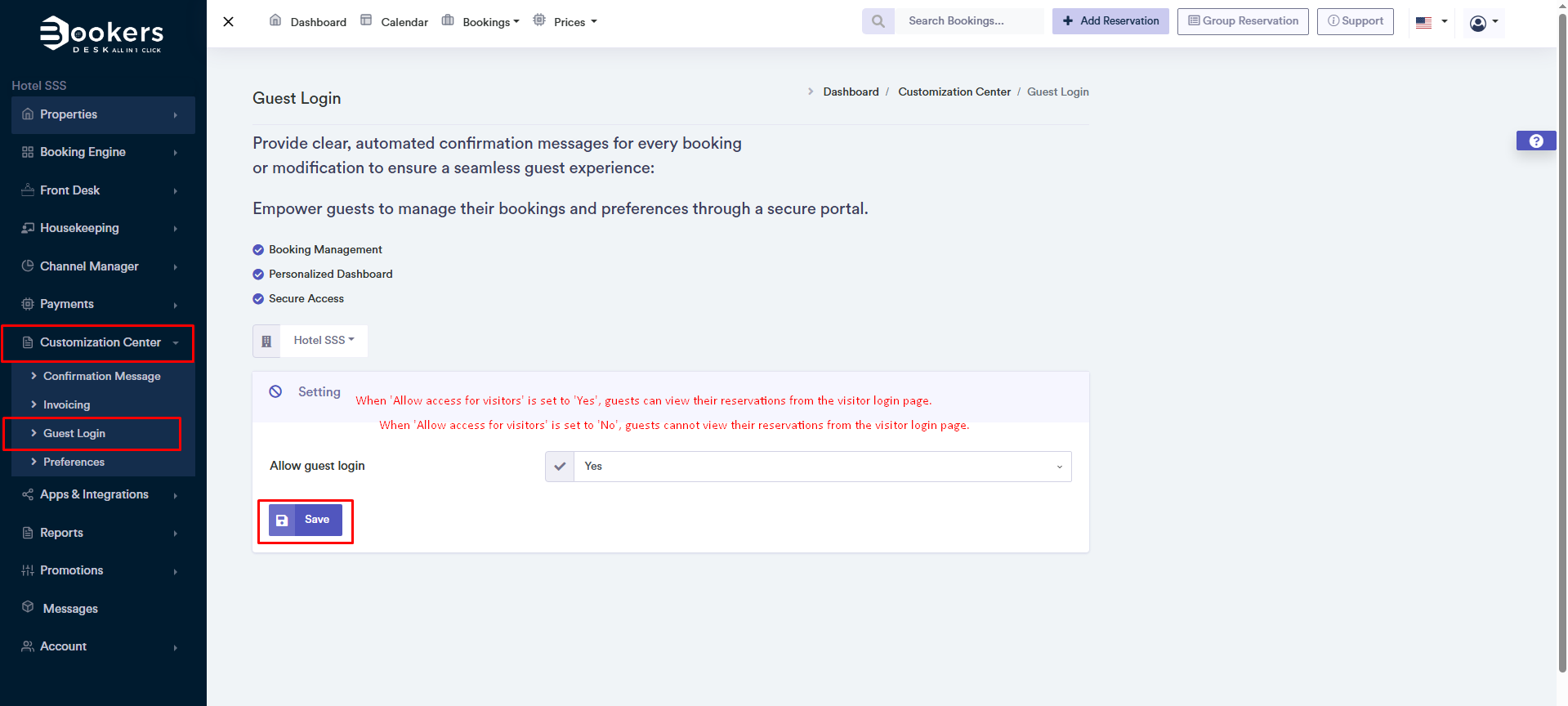Select Confirmation Message in the sidebar
This screenshot has width=1568, height=706.
click(101, 376)
